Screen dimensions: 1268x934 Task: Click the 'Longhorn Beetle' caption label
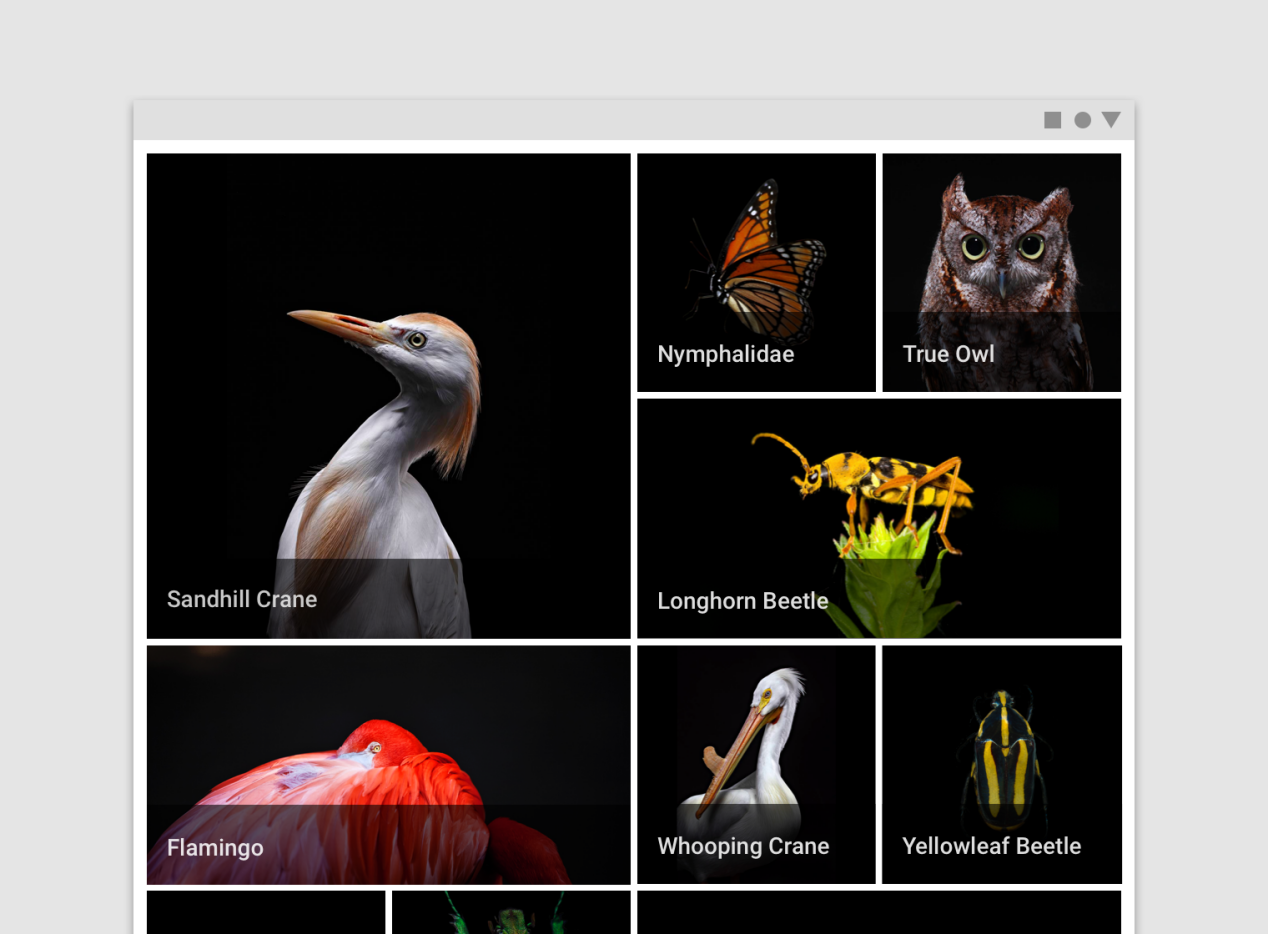point(743,601)
